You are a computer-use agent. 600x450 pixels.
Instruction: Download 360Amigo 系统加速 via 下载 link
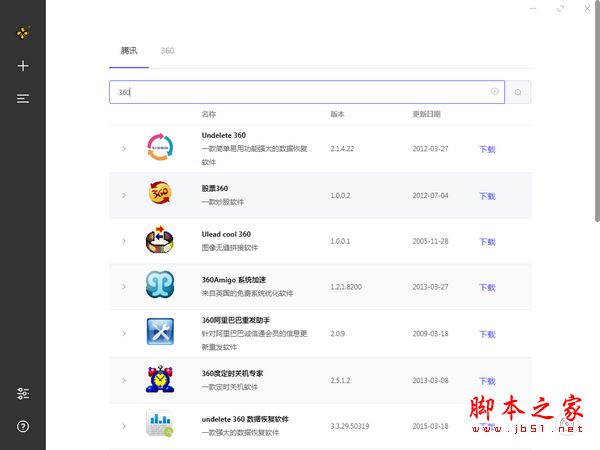[x=488, y=287]
